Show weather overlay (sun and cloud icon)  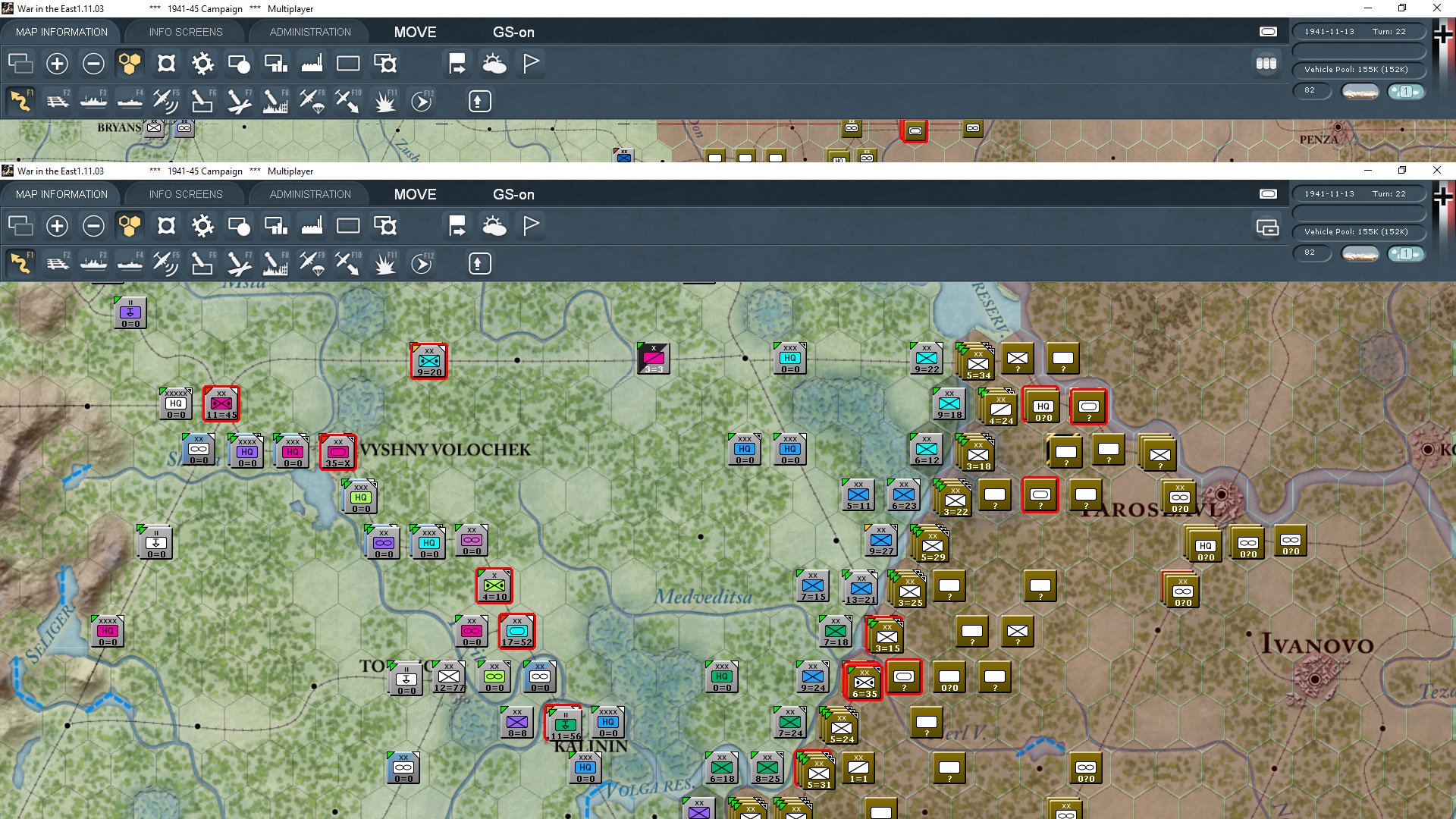pyautogui.click(x=494, y=226)
